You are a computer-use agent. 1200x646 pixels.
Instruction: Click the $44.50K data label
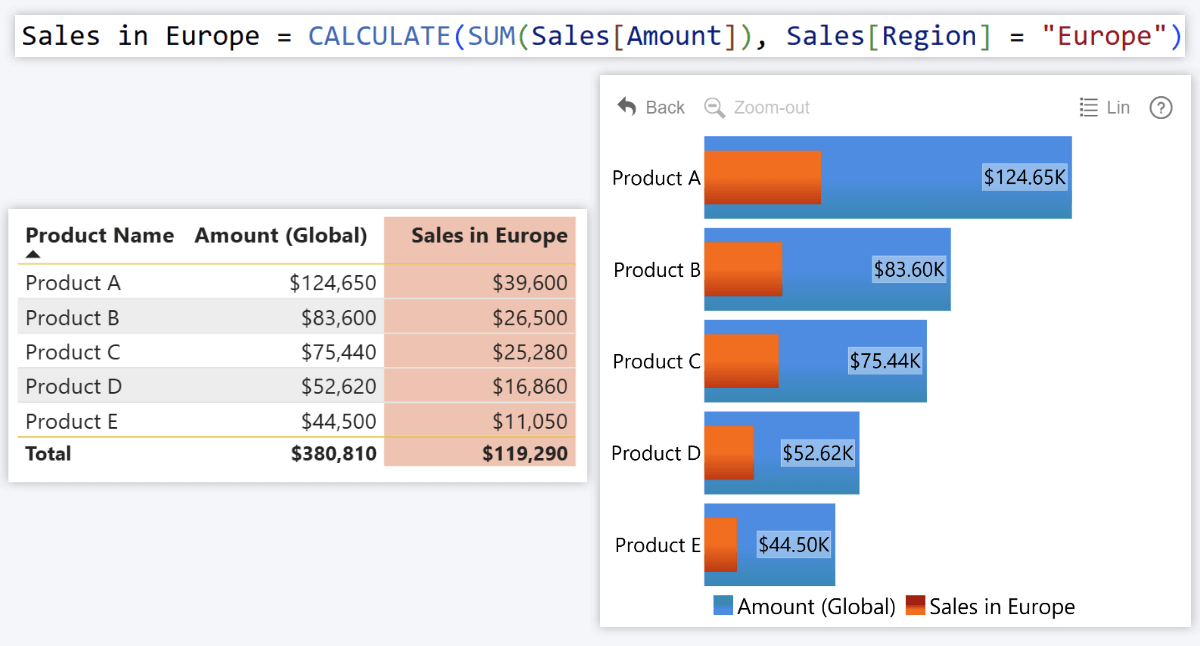pyautogui.click(x=794, y=545)
